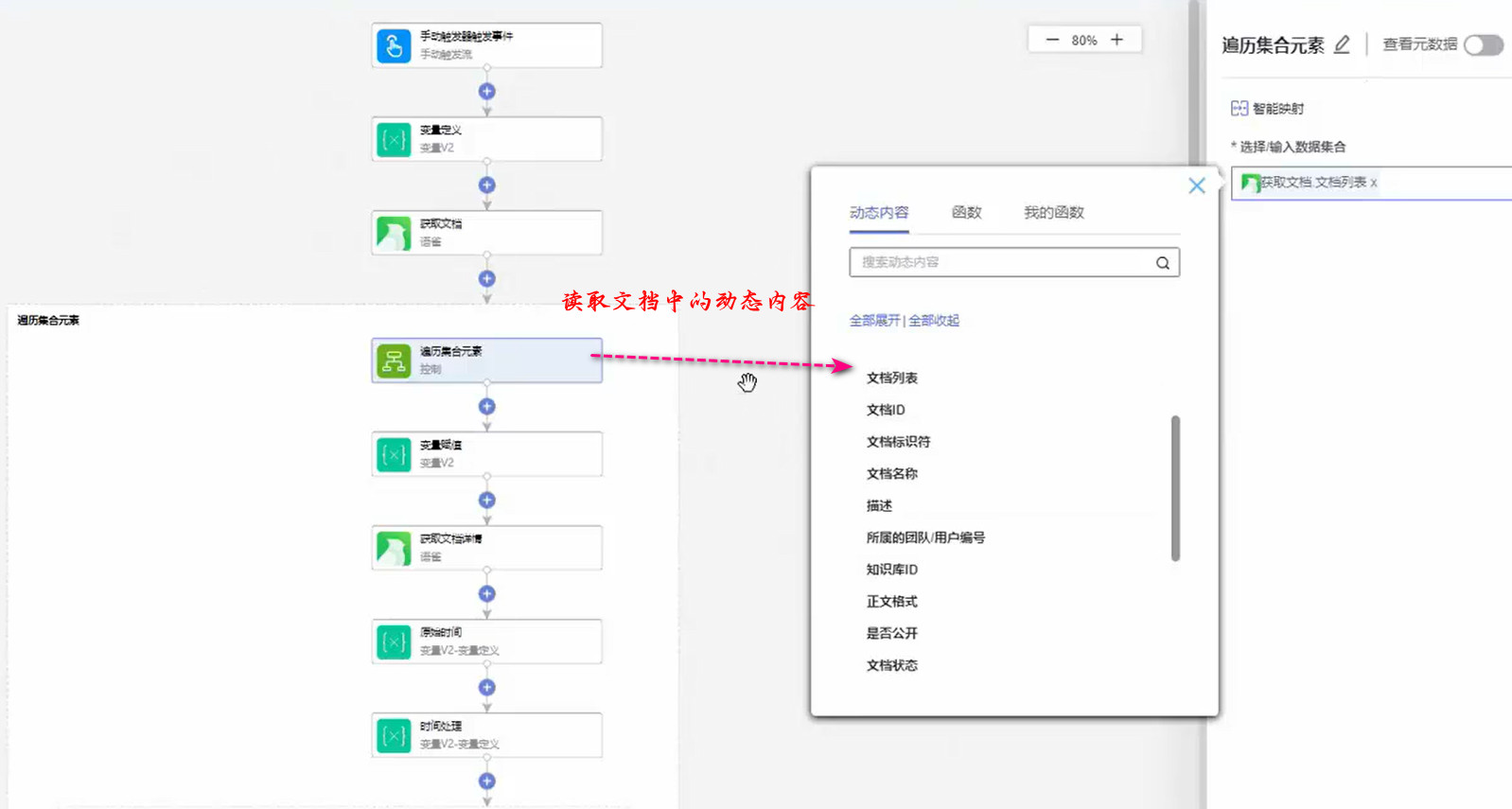Focus the 搜索动态内容 search field

click(1014, 262)
